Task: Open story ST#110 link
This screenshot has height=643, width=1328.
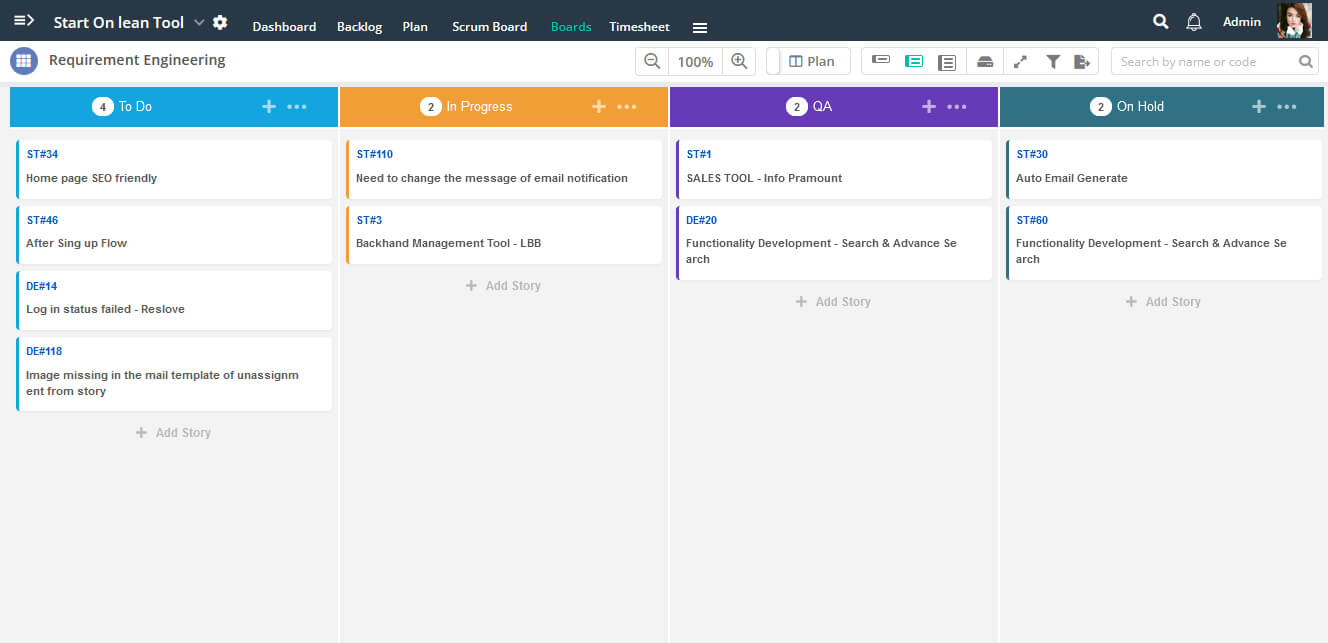Action: pos(375,154)
